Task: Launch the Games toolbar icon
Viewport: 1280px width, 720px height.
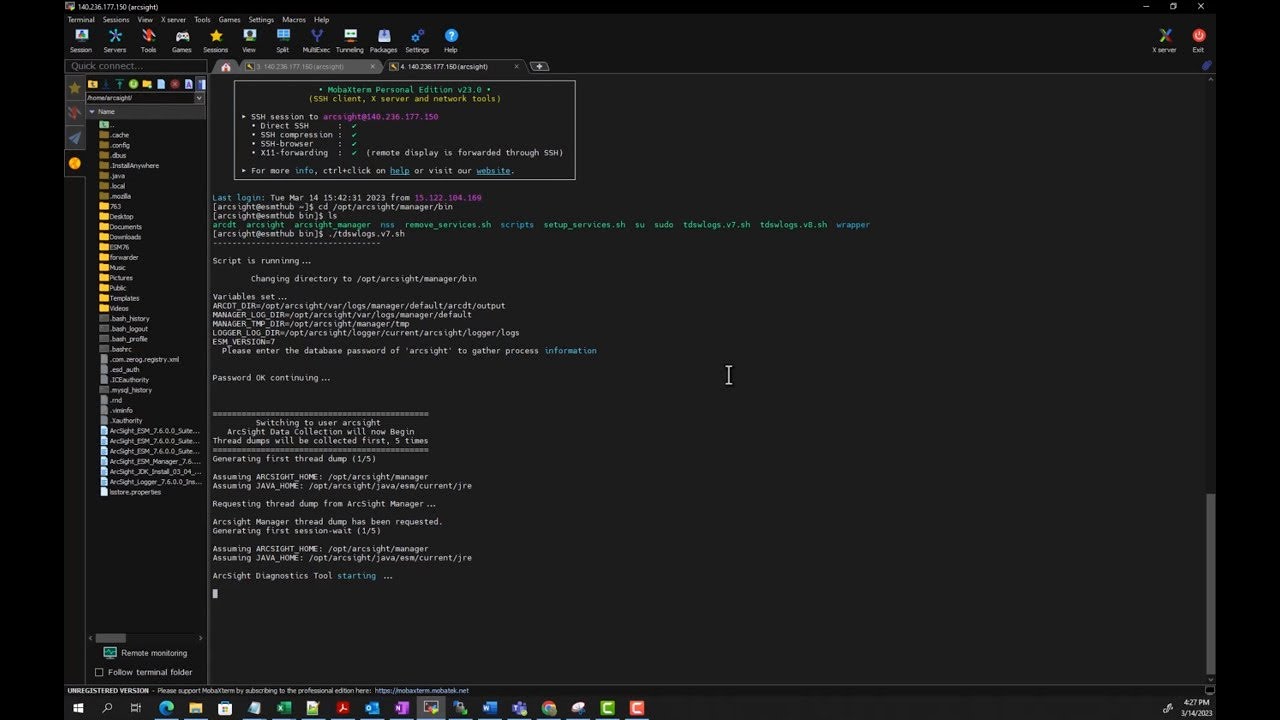Action: pos(182,40)
